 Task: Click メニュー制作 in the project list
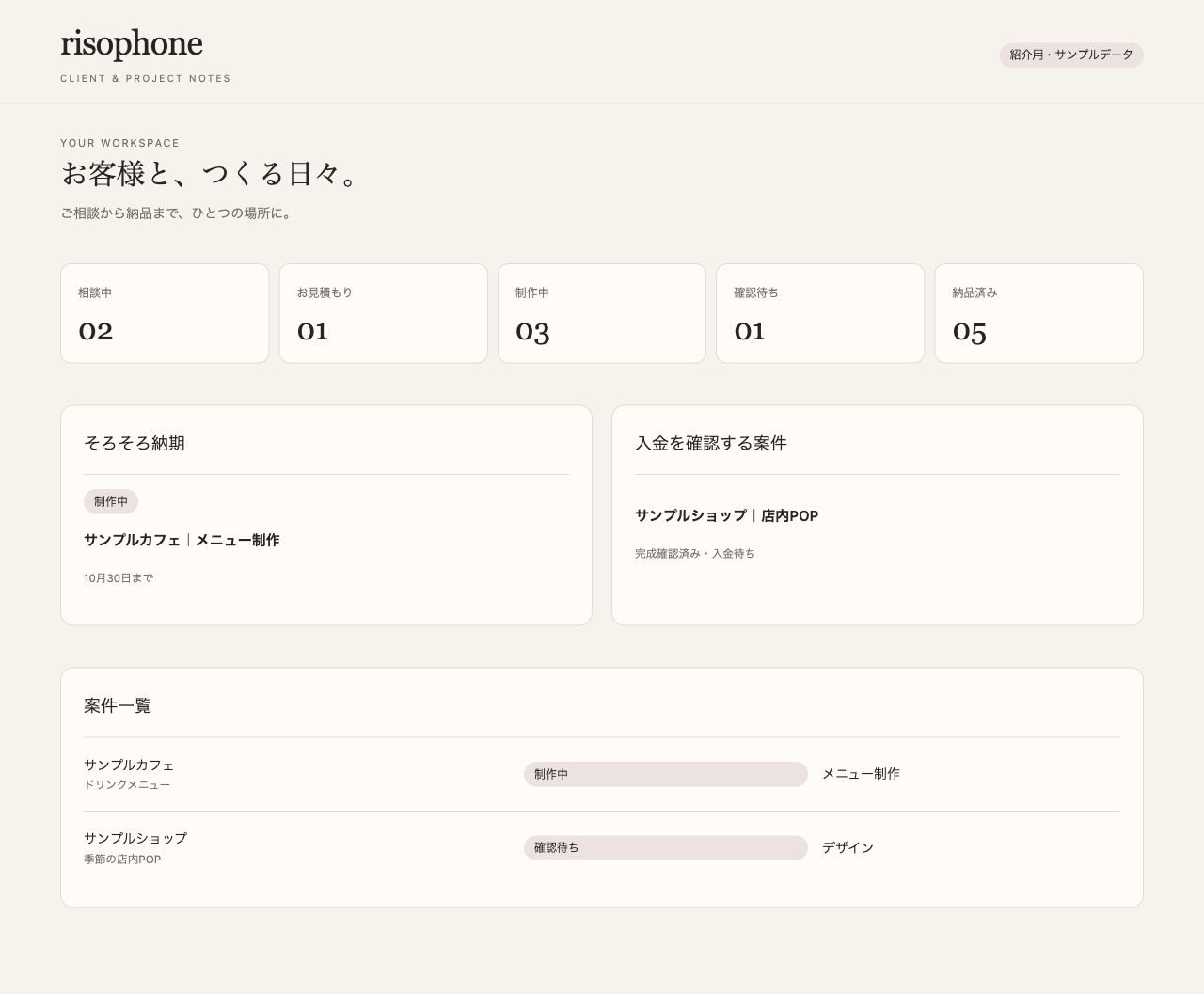tap(861, 774)
